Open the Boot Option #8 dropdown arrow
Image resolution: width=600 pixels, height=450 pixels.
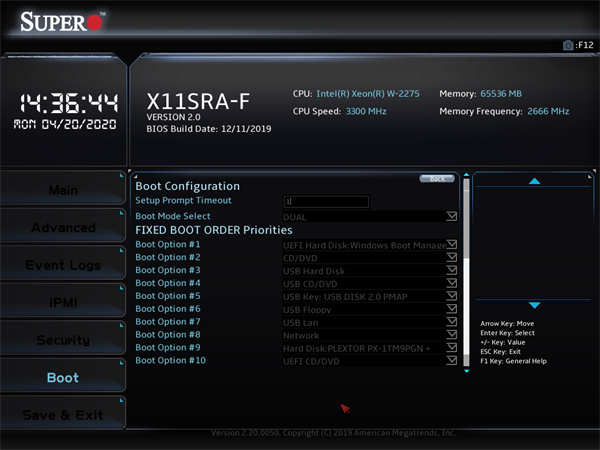[x=452, y=335]
